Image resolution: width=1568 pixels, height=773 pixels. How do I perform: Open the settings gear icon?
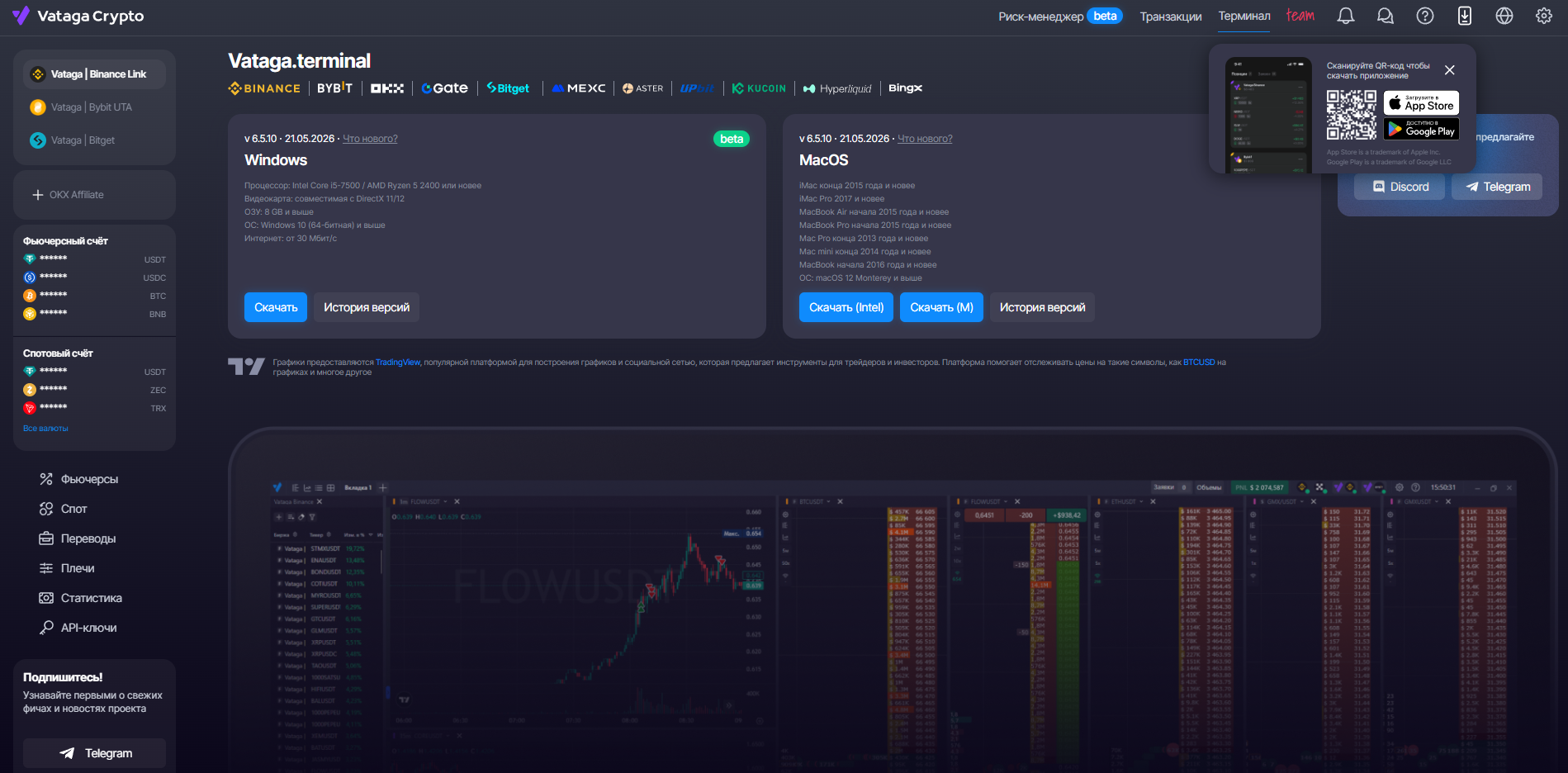pyautogui.click(x=1544, y=16)
